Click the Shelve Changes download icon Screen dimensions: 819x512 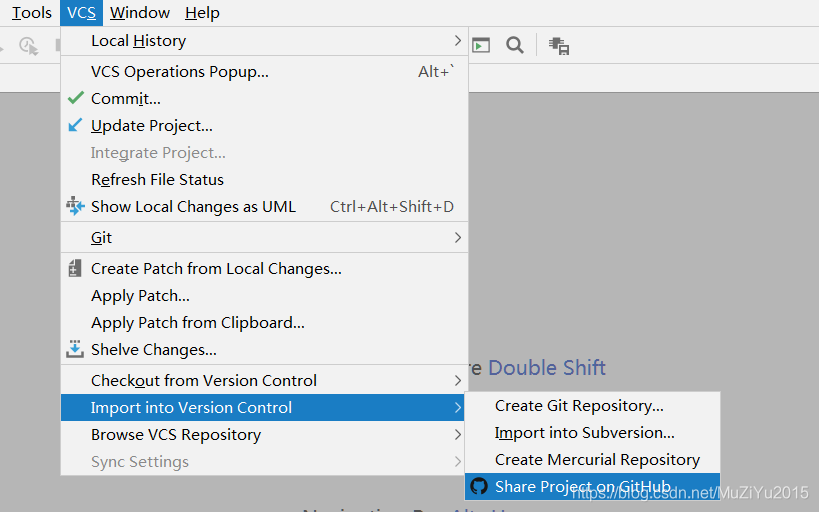[x=75, y=349]
